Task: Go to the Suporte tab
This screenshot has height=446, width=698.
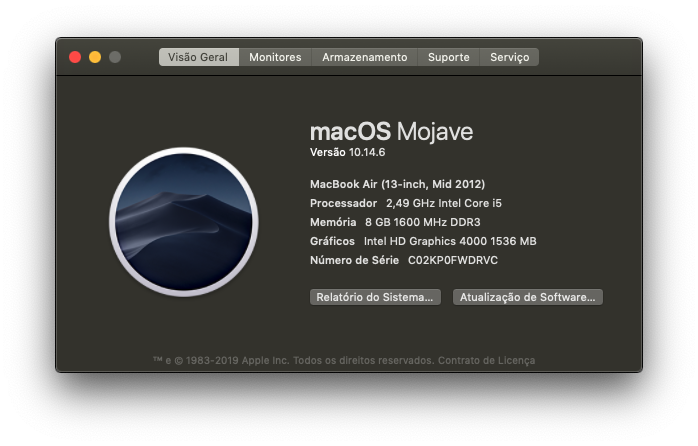Action: [449, 57]
